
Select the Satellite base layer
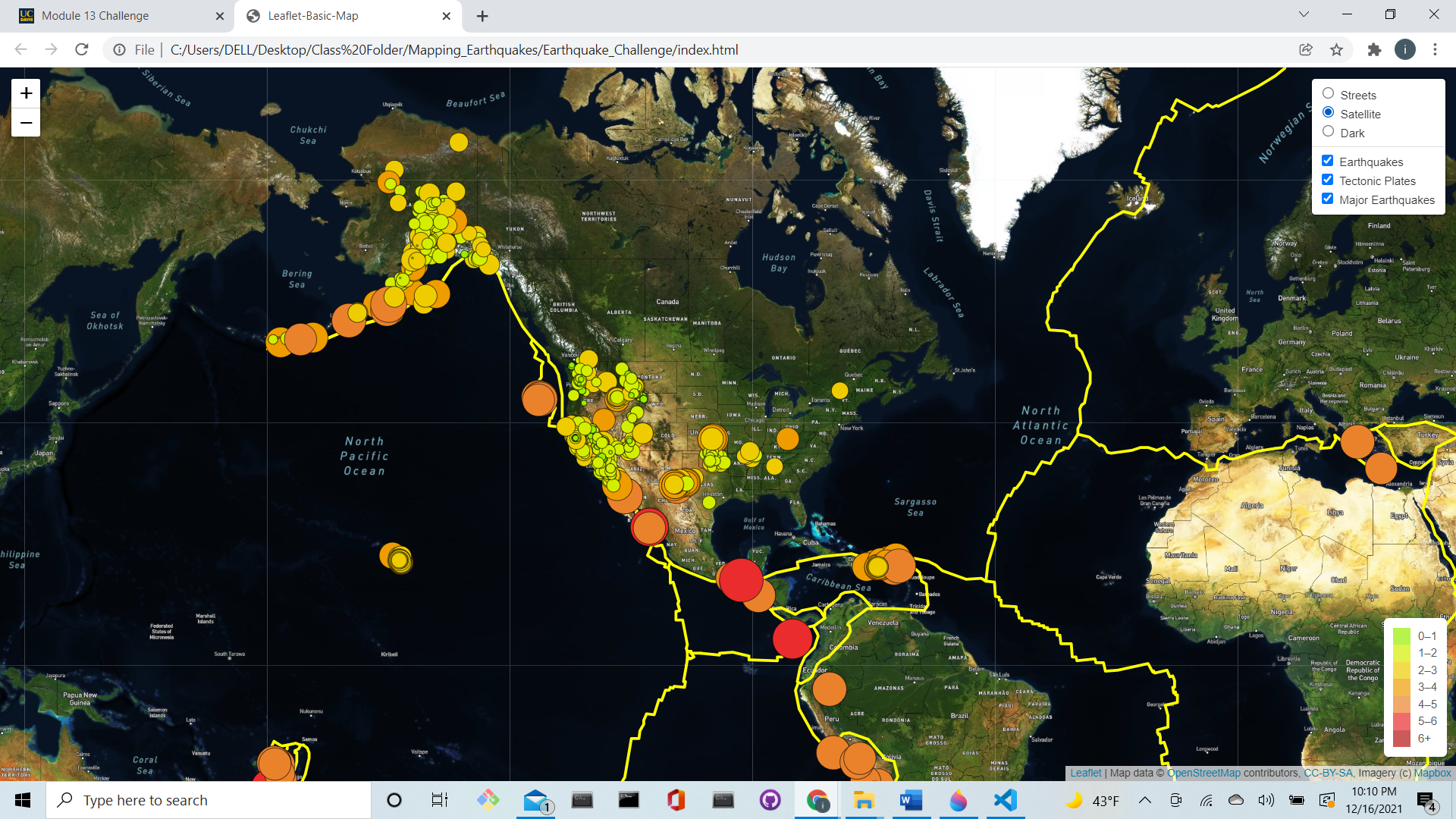pos(1328,113)
